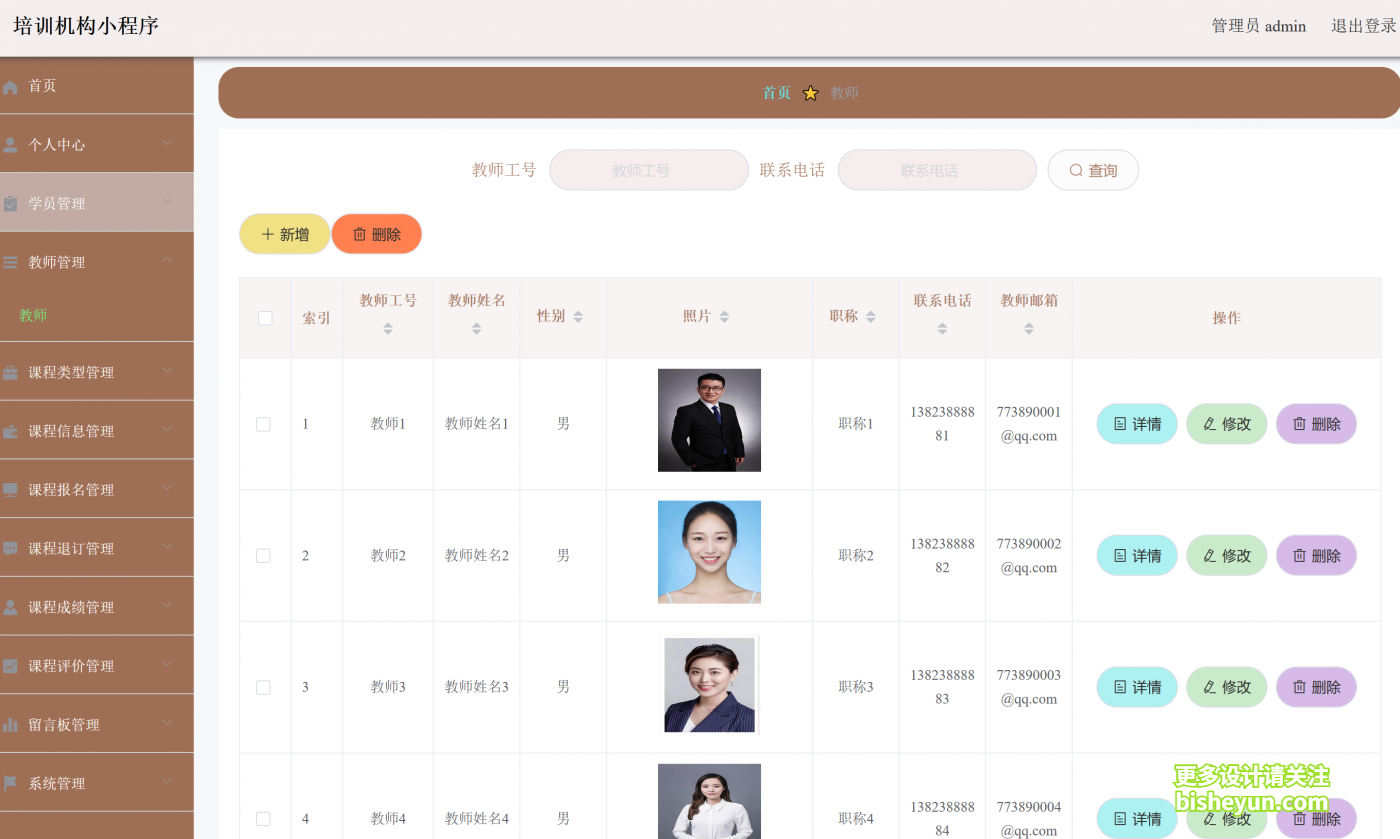
Task: Click the photo thumbnail of 教师1
Action: pyautogui.click(x=709, y=420)
